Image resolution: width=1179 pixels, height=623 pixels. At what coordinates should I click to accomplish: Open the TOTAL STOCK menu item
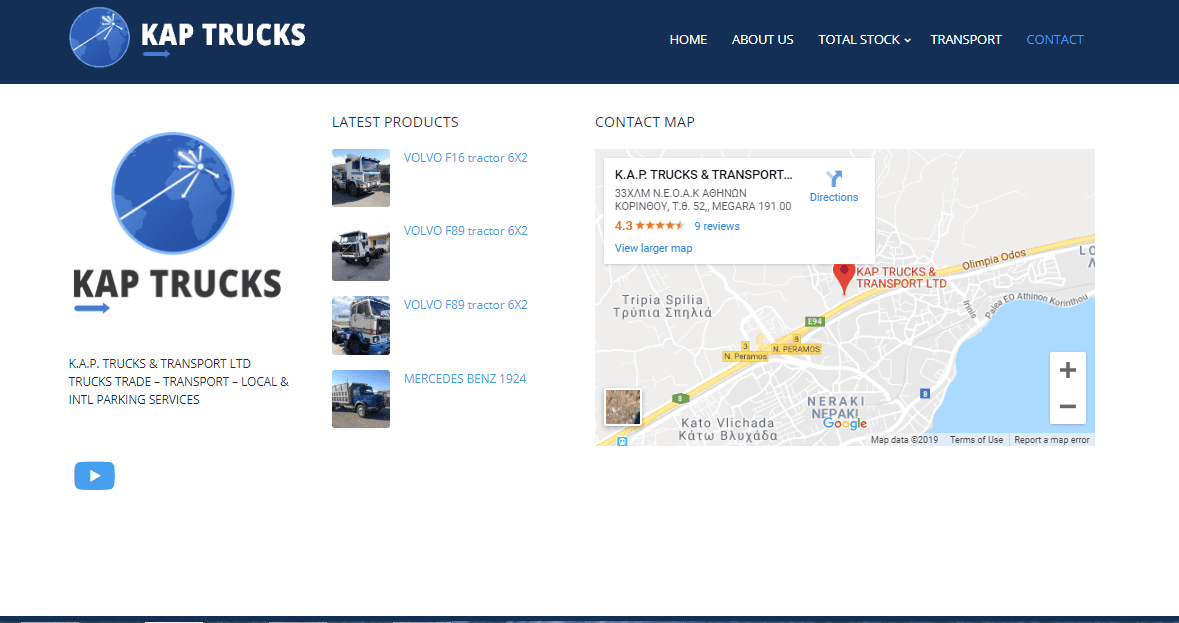[x=859, y=40]
